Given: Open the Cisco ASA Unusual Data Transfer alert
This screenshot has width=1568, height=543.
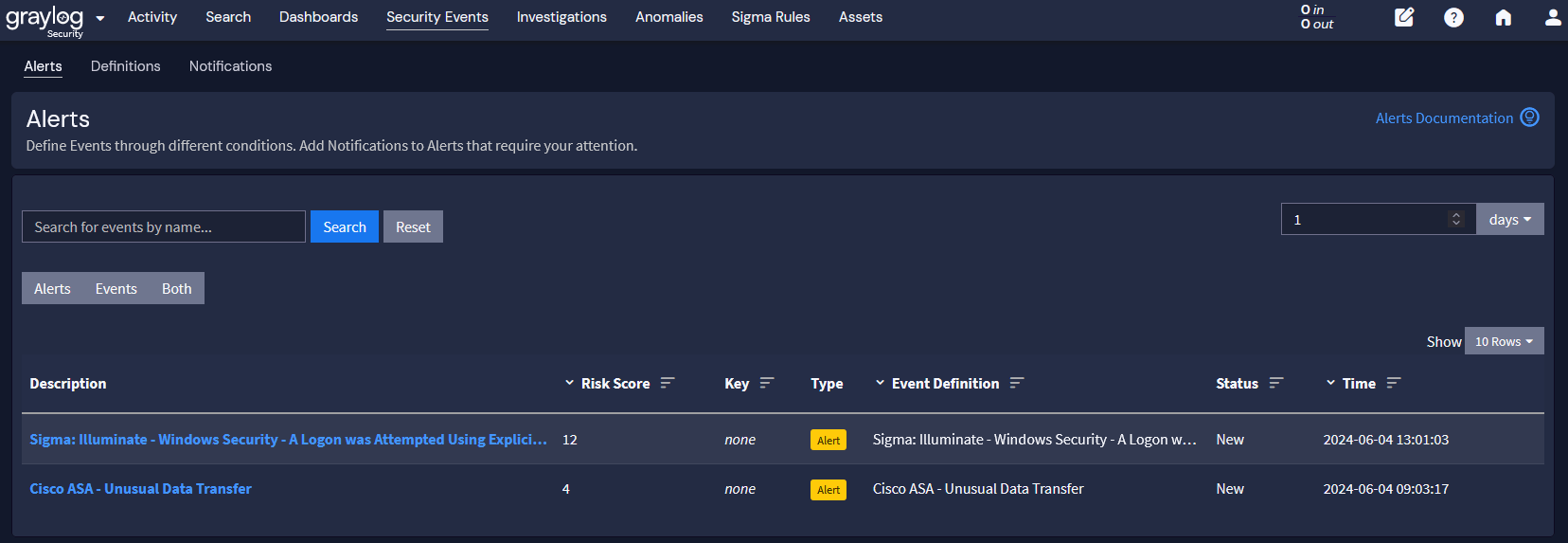Looking at the screenshot, I should 140,489.
